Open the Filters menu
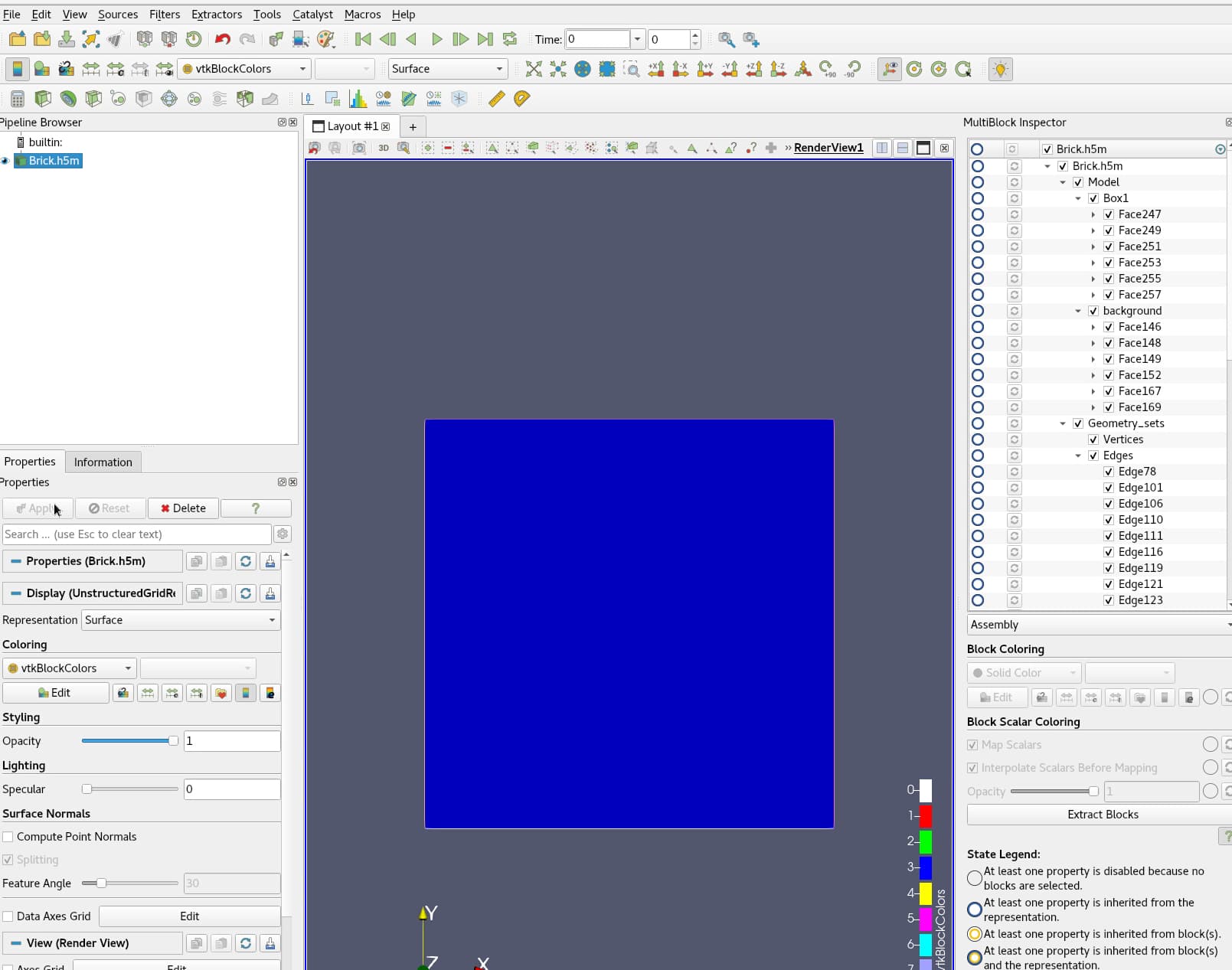Image resolution: width=1232 pixels, height=970 pixels. (165, 15)
